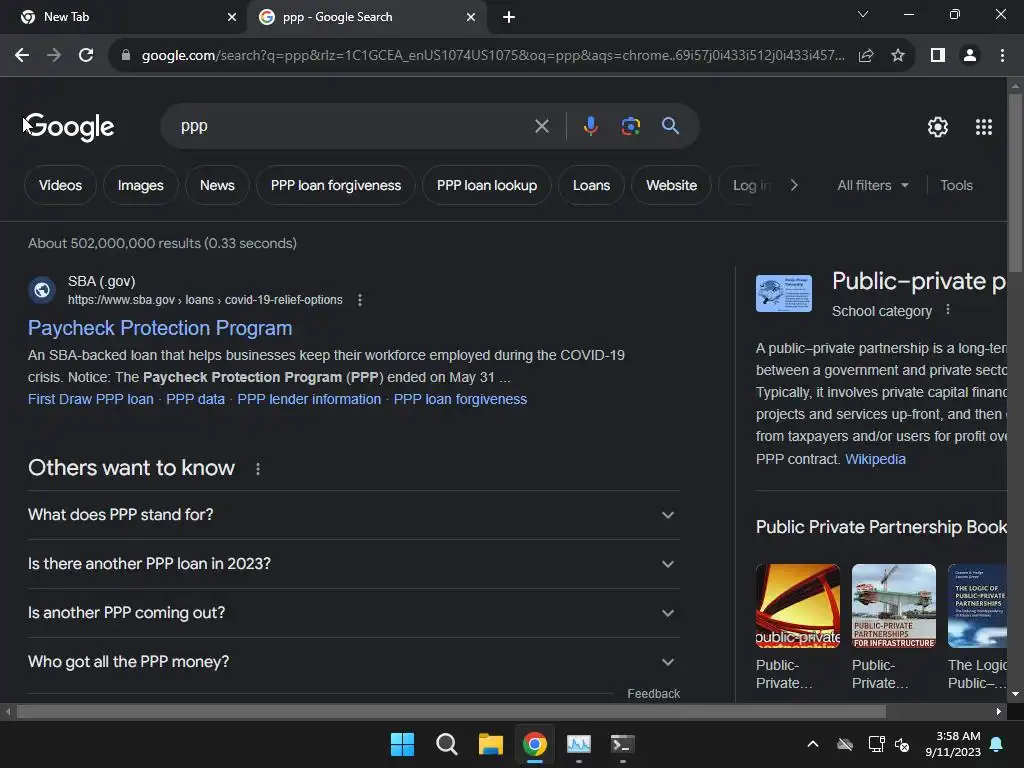This screenshot has height=768, width=1024.
Task: Open the tab search chevron in title bar
Action: tap(863, 14)
